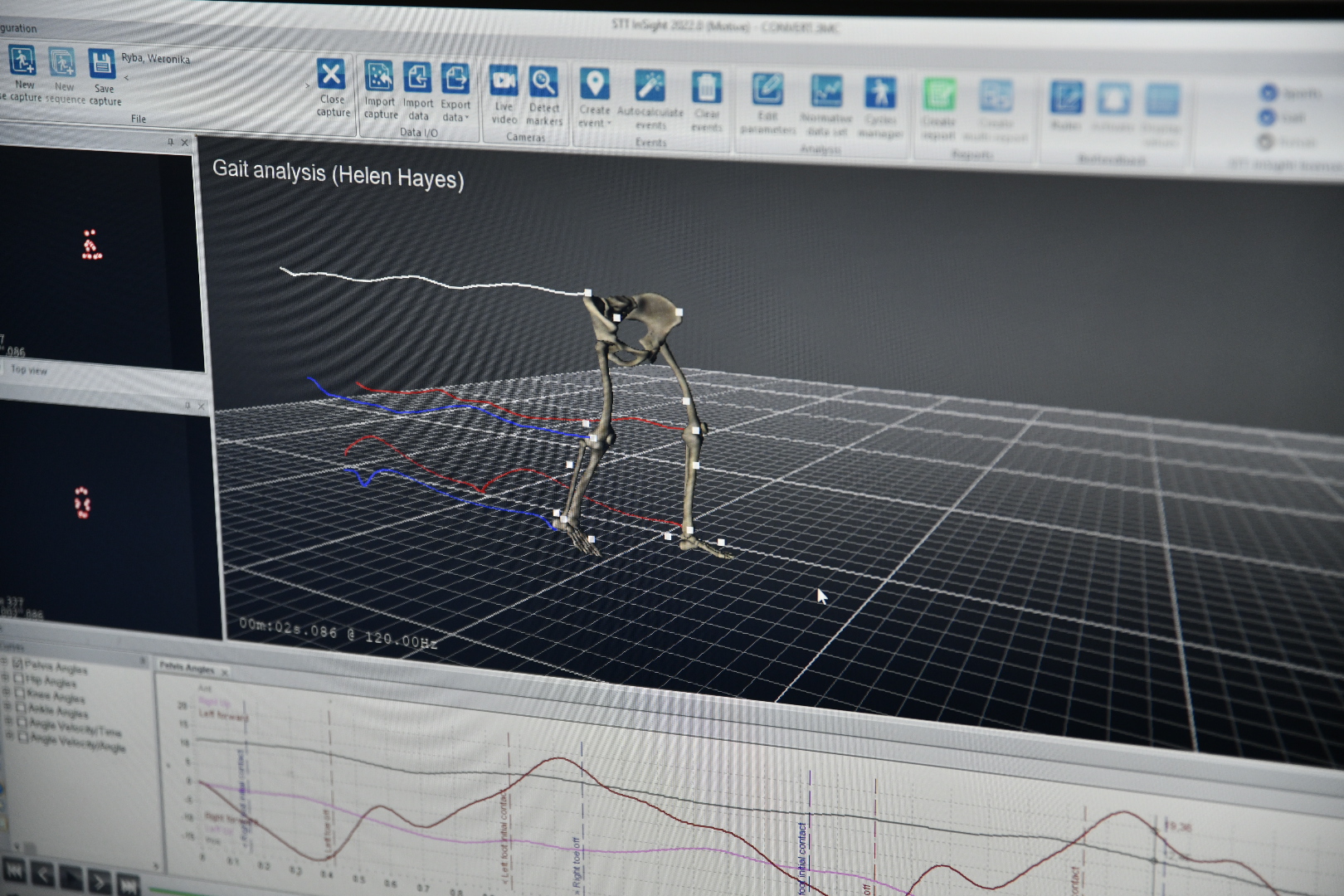Run Autocalculate events wand
The image size is (1344, 896).
coord(650,86)
